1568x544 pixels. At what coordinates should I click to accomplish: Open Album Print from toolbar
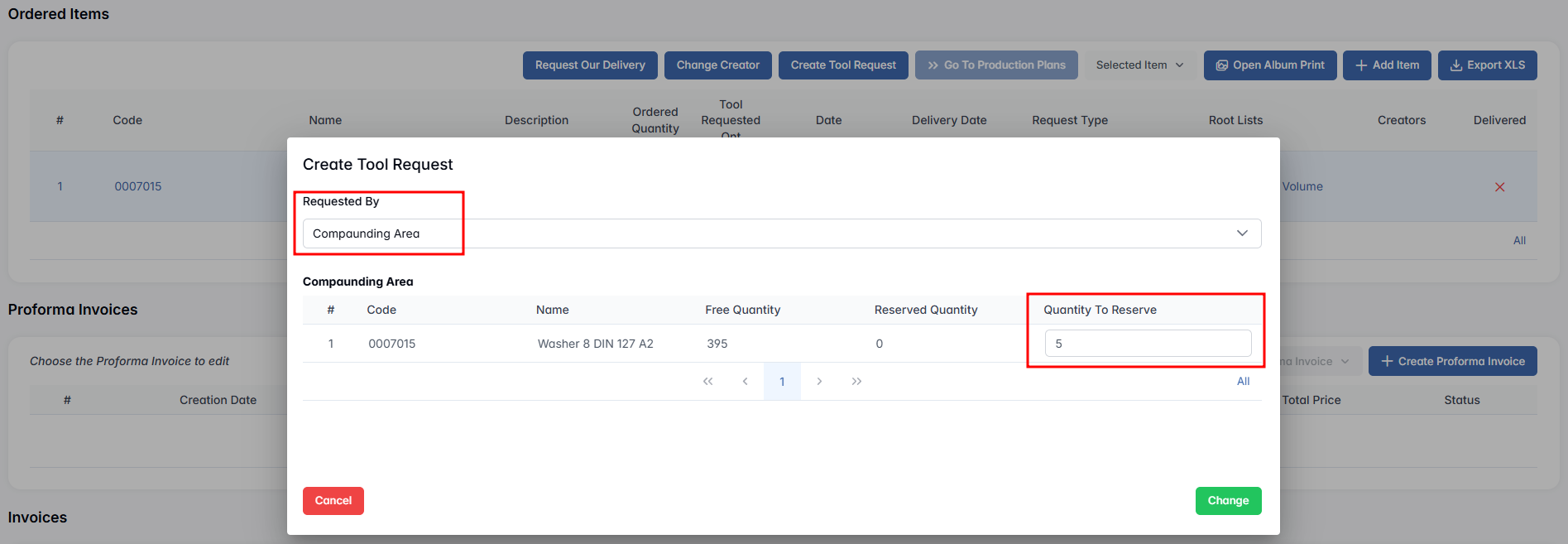click(x=1269, y=65)
